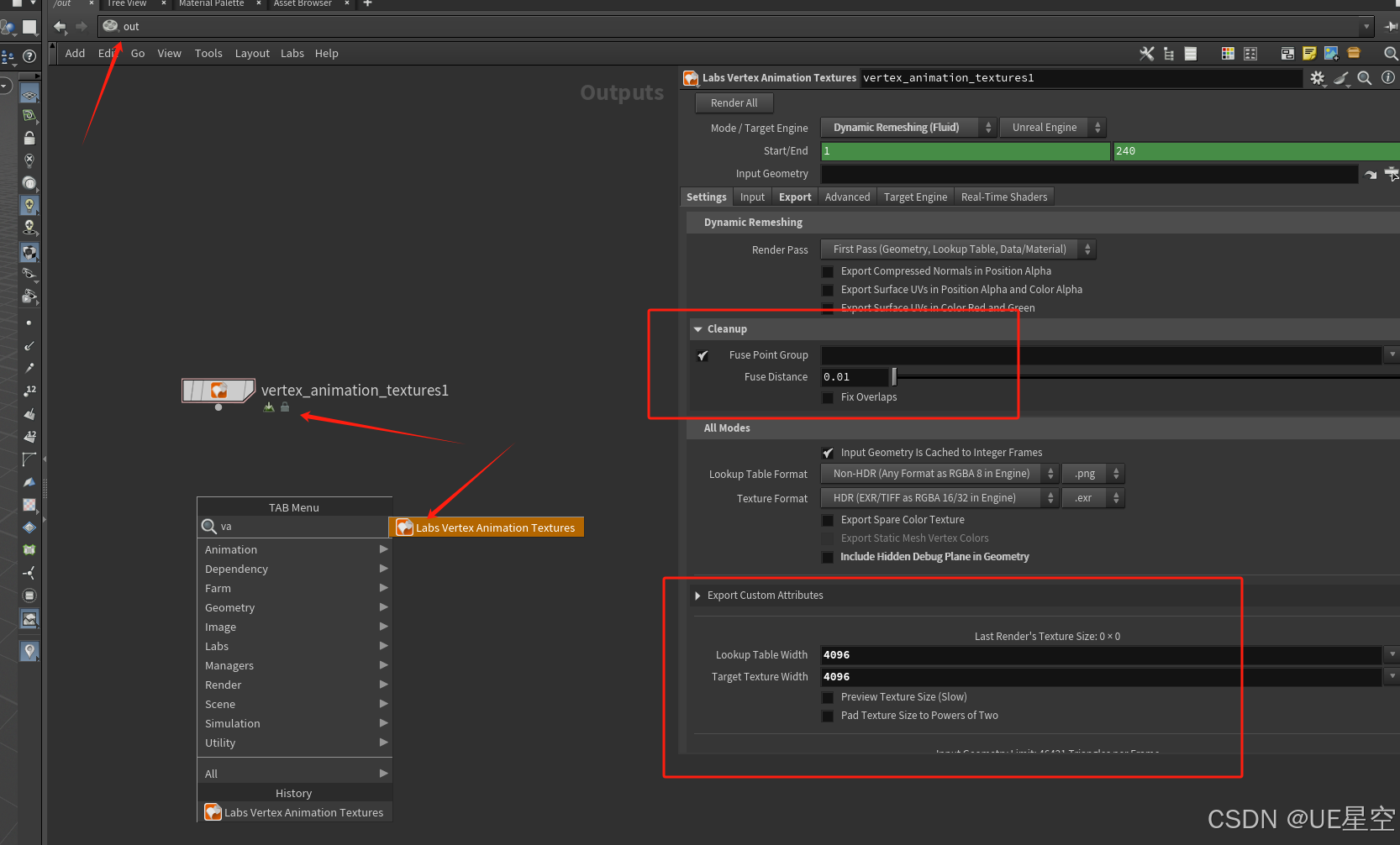Switch to the Real-Time Shaders tab

click(1004, 197)
